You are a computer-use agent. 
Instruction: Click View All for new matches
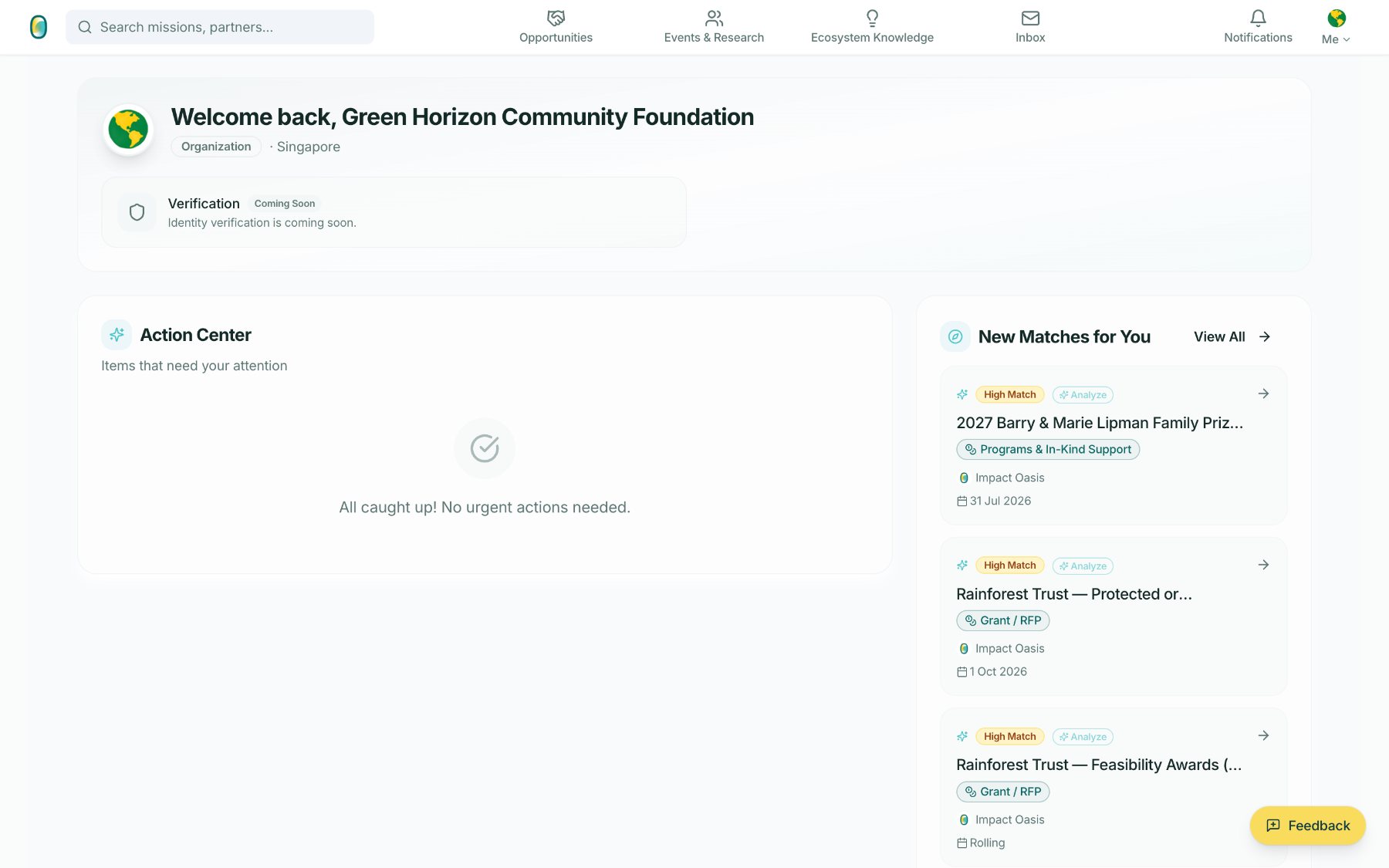1232,336
